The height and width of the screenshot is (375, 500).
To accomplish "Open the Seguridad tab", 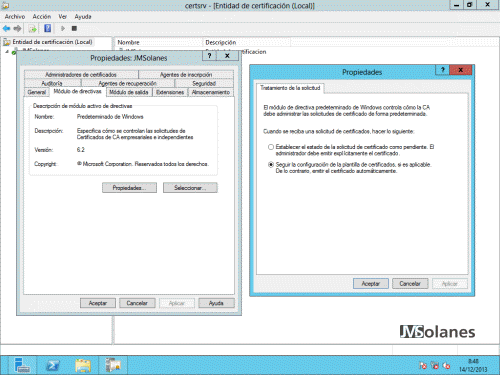I will tap(204, 83).
